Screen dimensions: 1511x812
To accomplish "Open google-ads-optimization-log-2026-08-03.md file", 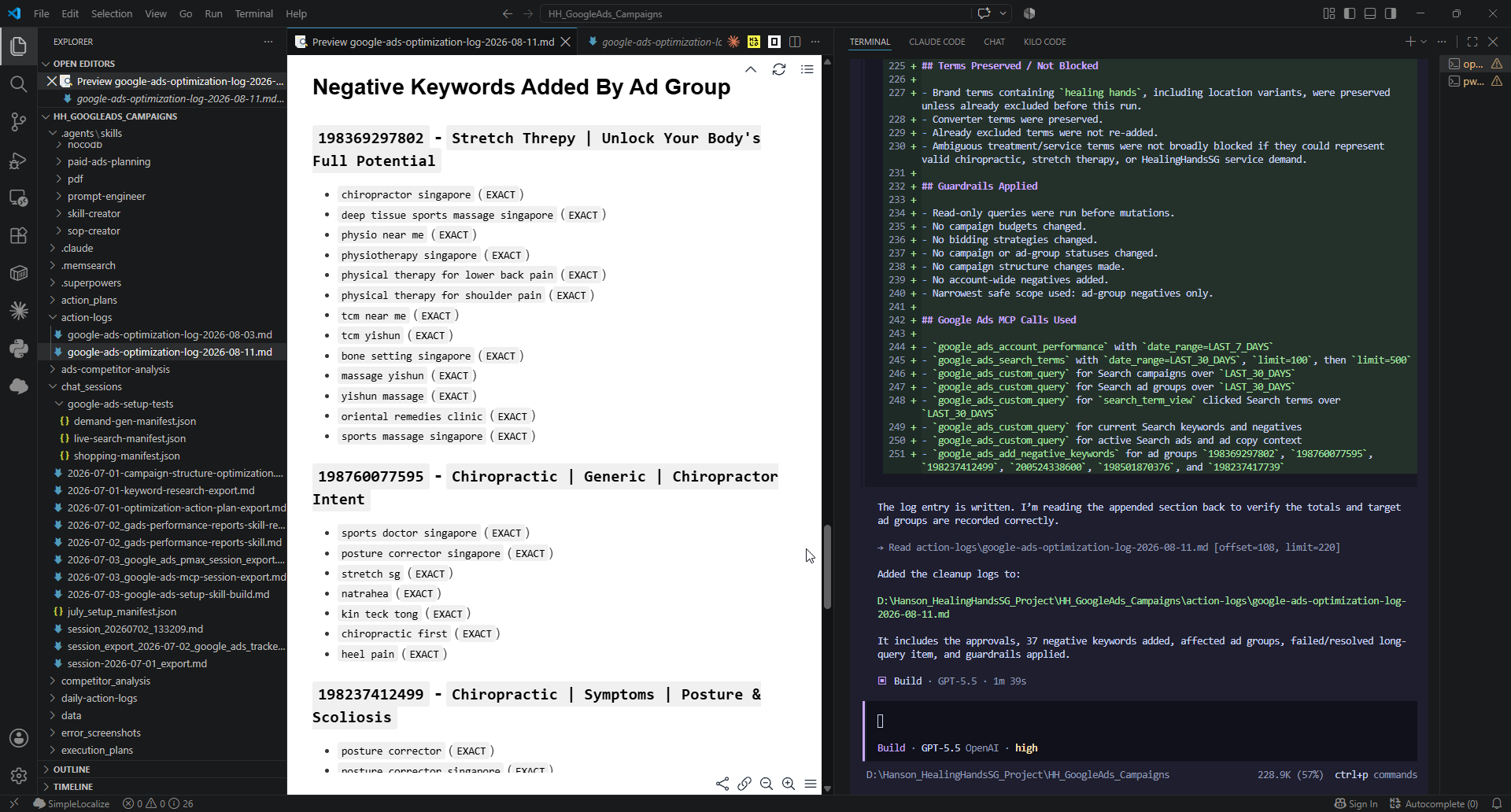I will pyautogui.click(x=169, y=334).
